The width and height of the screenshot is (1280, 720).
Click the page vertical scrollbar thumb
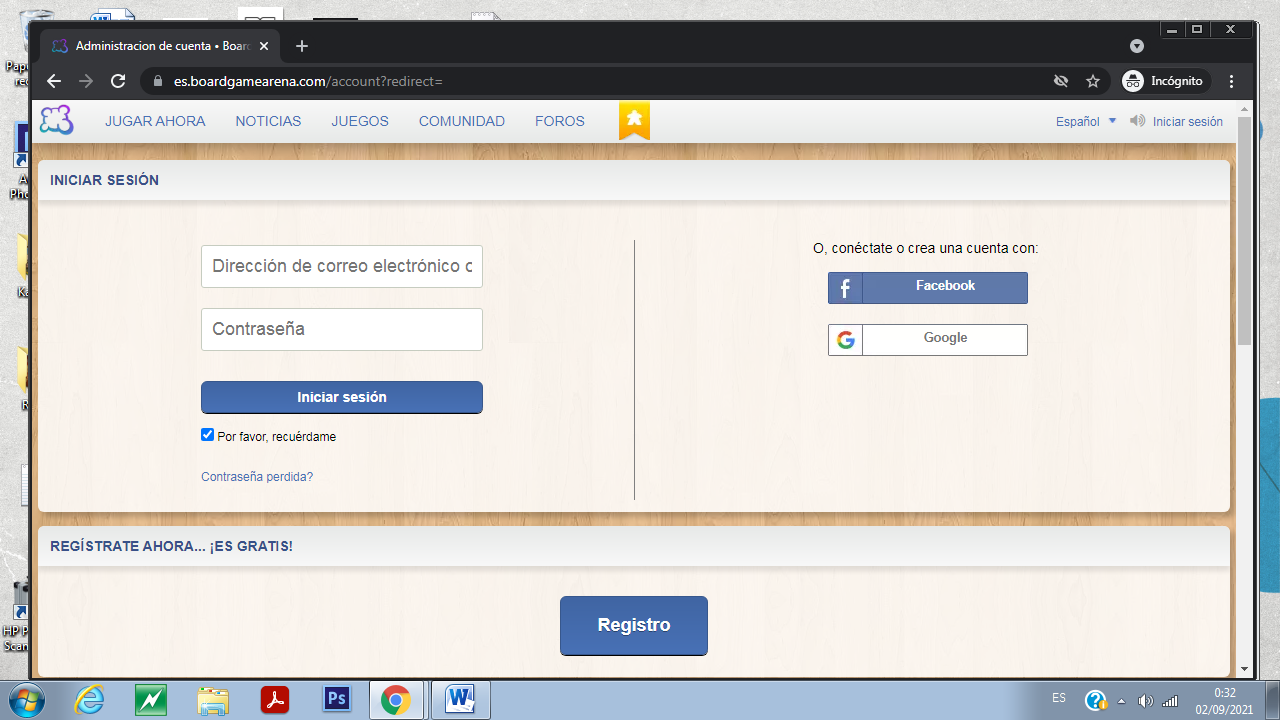[1244, 231]
